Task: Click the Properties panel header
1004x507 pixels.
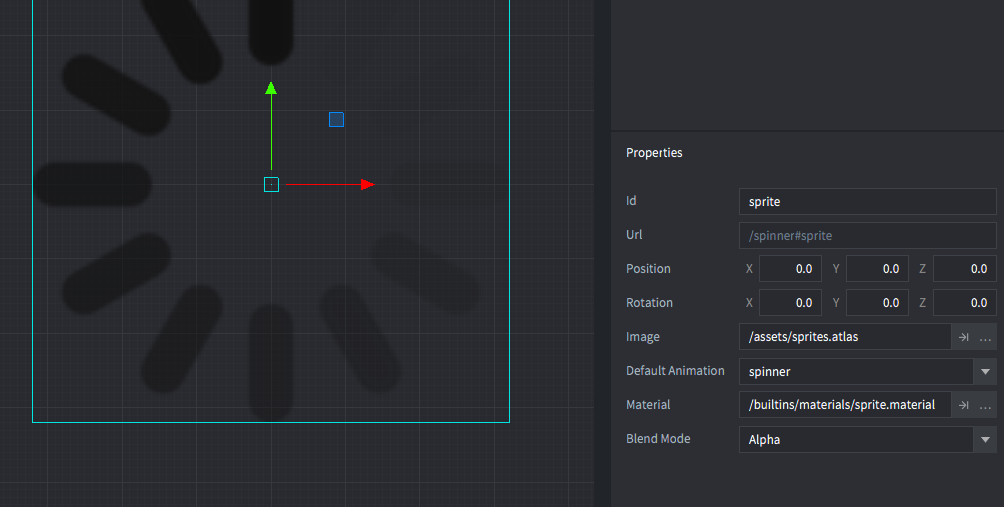Action: 654,152
